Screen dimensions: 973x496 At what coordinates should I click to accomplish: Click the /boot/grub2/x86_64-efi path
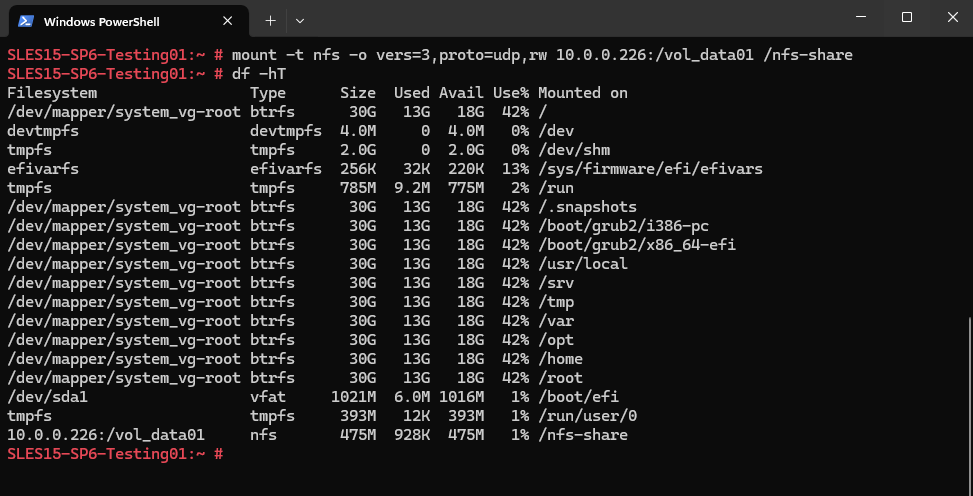[637, 245]
